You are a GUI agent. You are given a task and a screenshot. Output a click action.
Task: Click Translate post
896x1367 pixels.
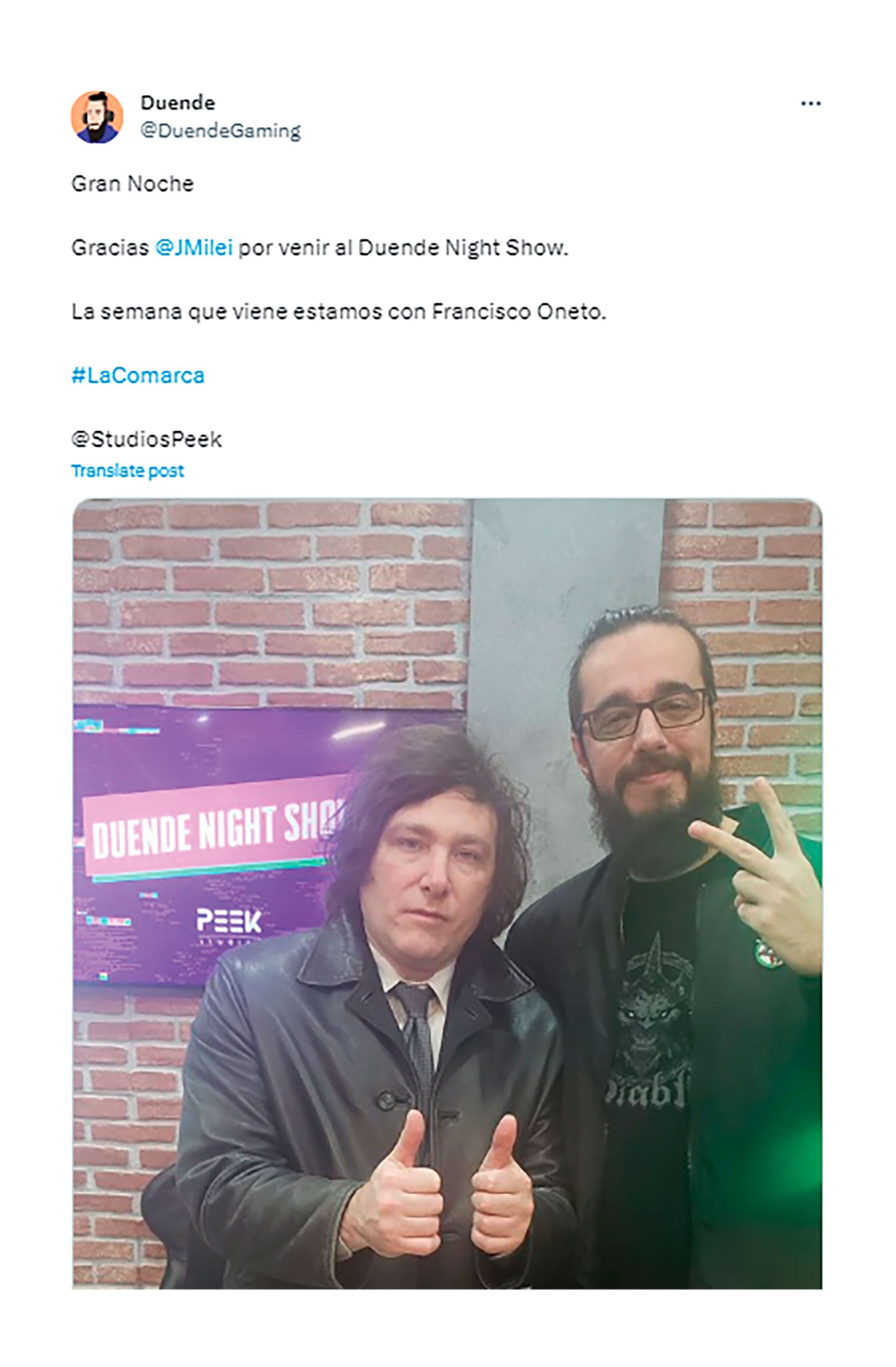tap(127, 471)
